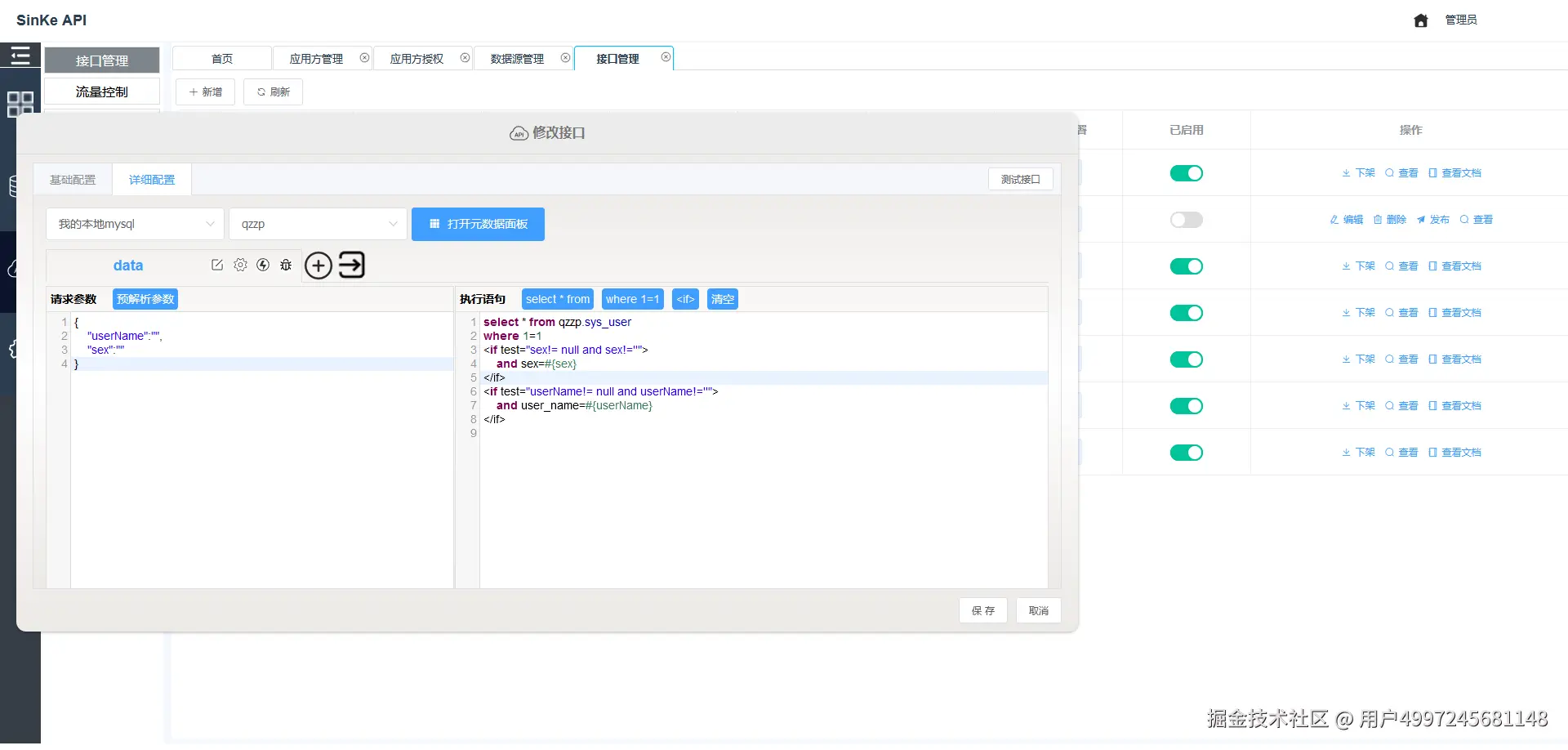
Task: Click the 预解析参数 button
Action: click(x=145, y=299)
